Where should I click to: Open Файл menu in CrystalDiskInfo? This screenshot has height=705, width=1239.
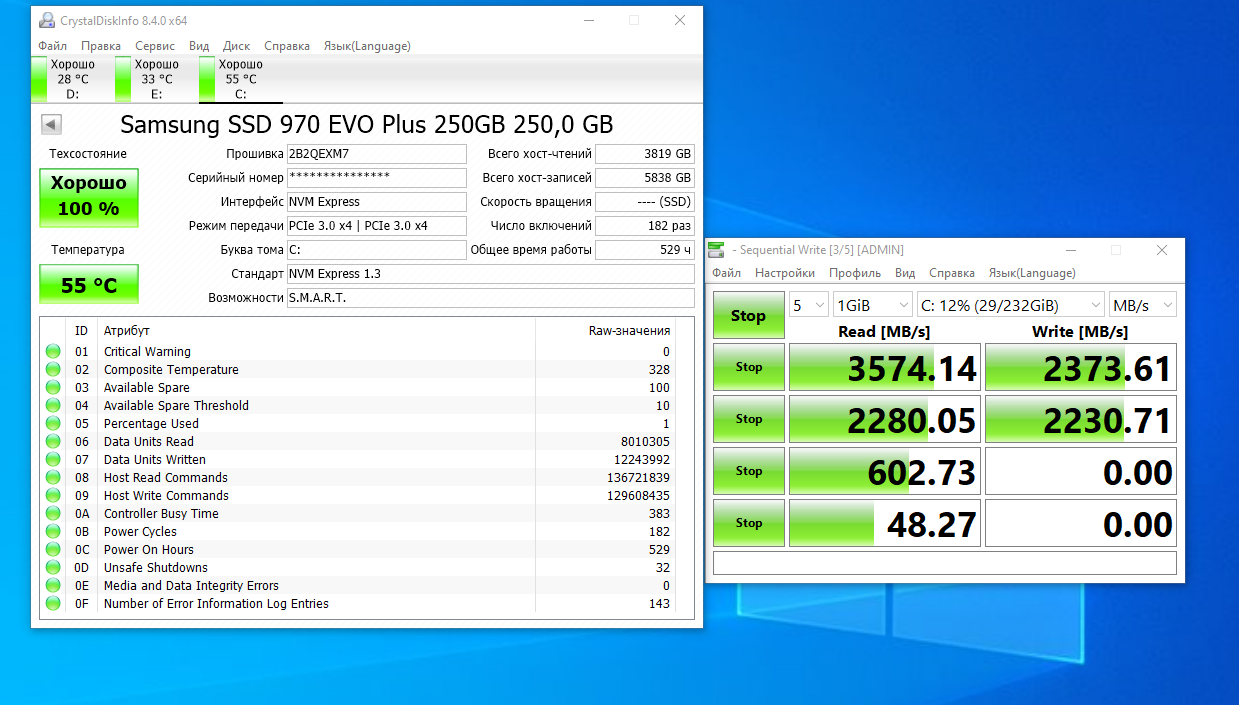(52, 46)
